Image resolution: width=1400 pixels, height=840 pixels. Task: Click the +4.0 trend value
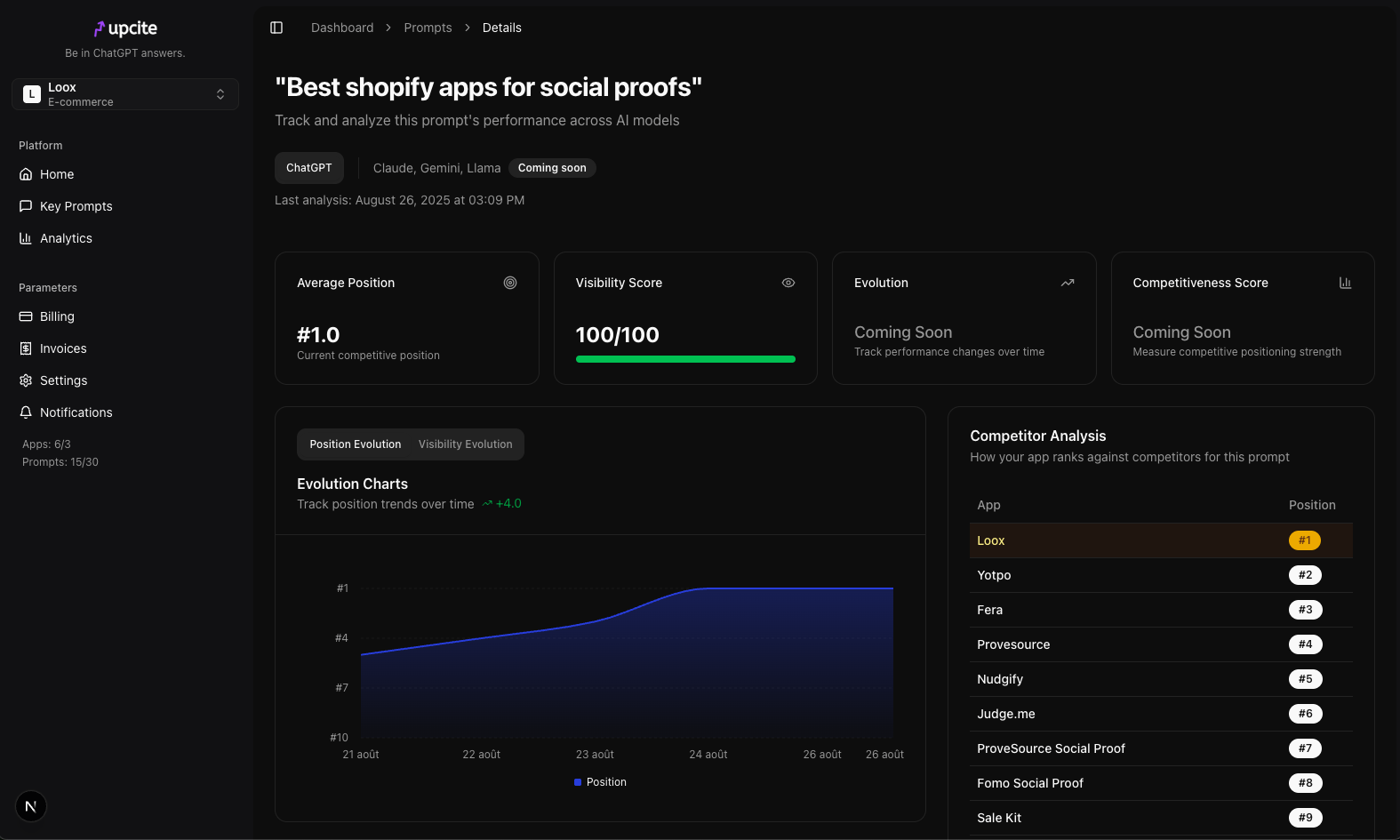coord(508,504)
